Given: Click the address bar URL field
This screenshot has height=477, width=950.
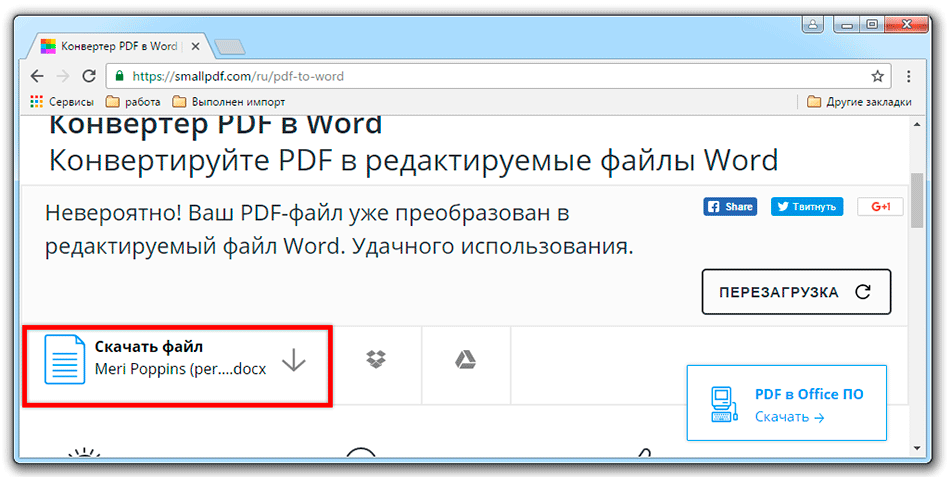Looking at the screenshot, I should pos(480,76).
